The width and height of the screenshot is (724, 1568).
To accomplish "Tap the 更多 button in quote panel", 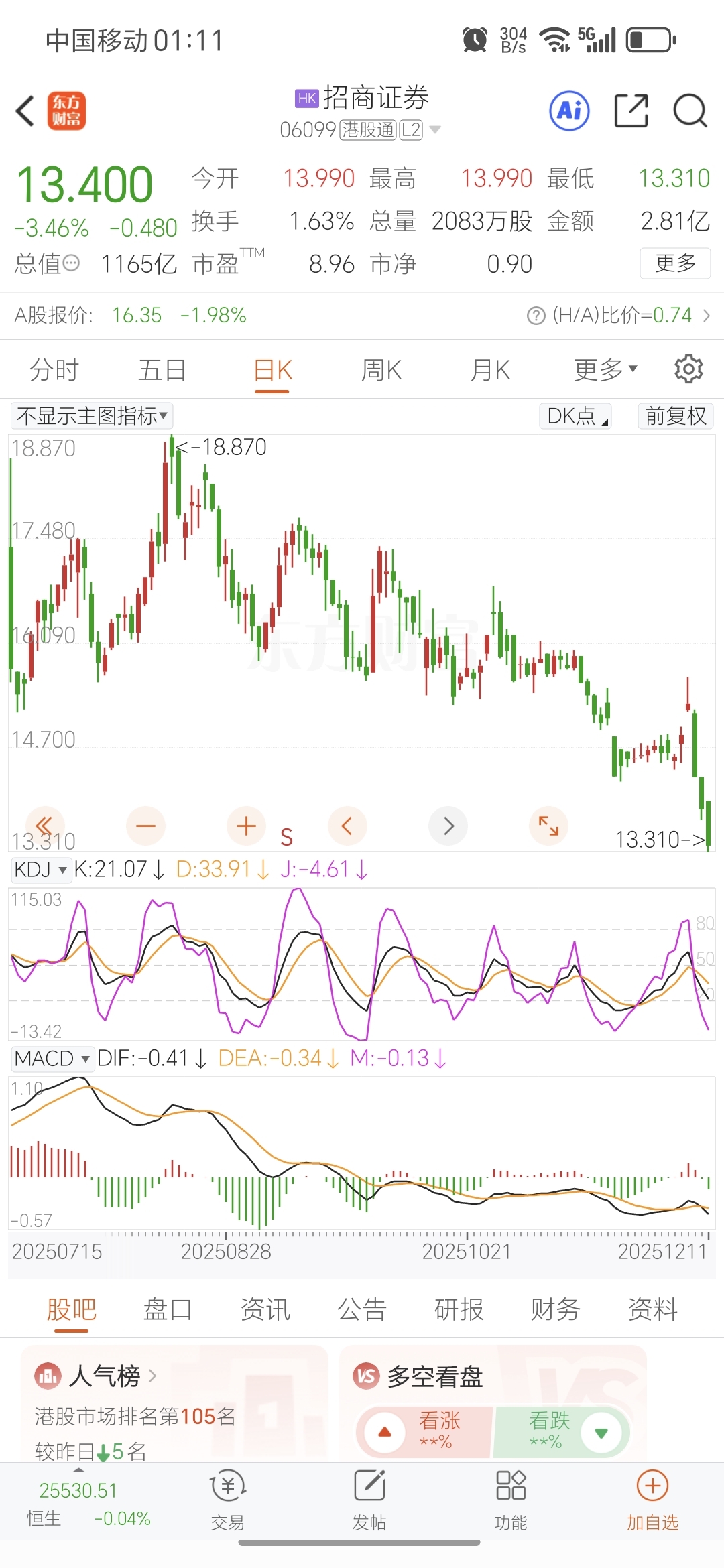I will tap(675, 263).
